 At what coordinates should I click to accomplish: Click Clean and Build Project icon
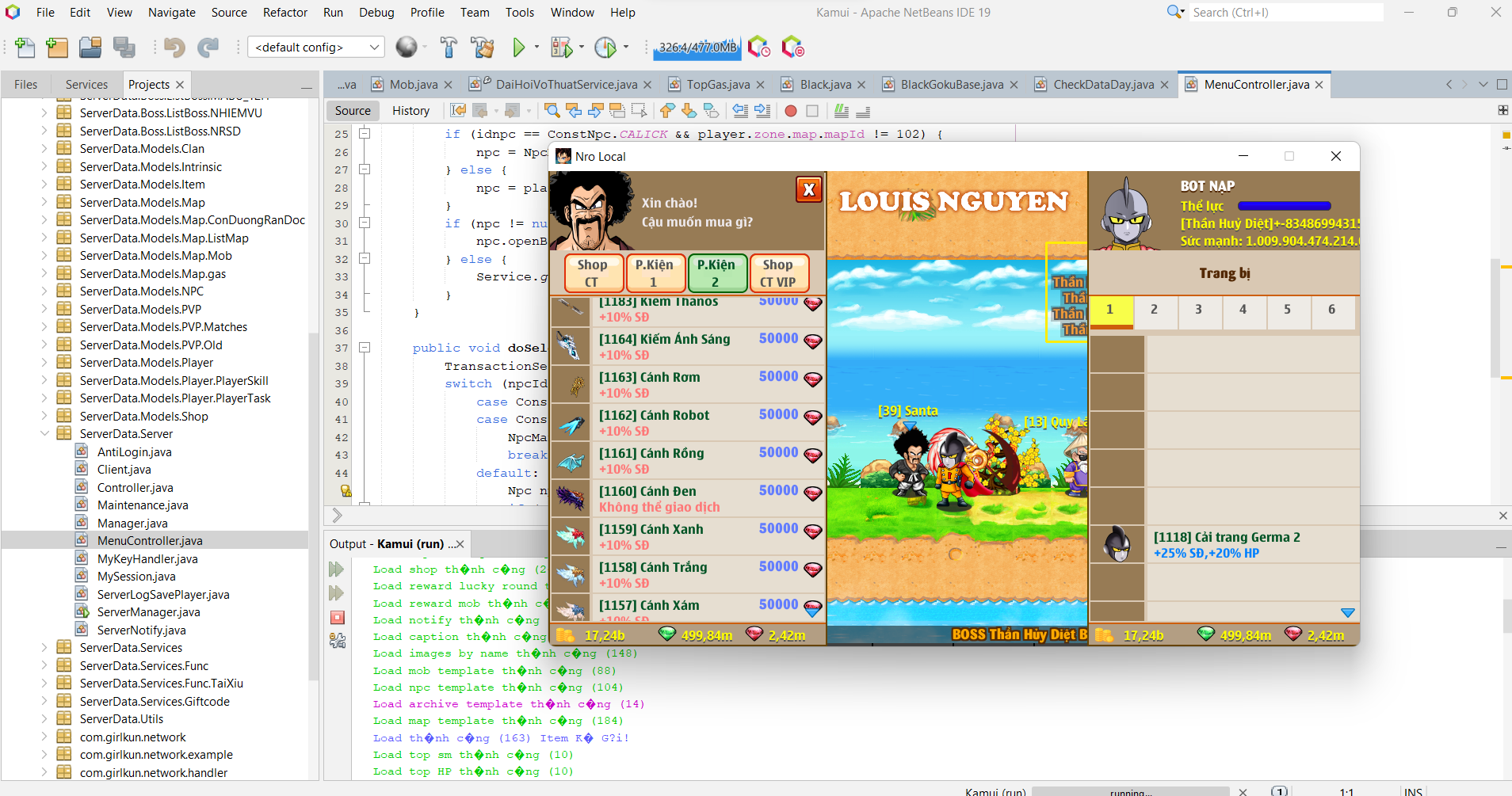482,48
